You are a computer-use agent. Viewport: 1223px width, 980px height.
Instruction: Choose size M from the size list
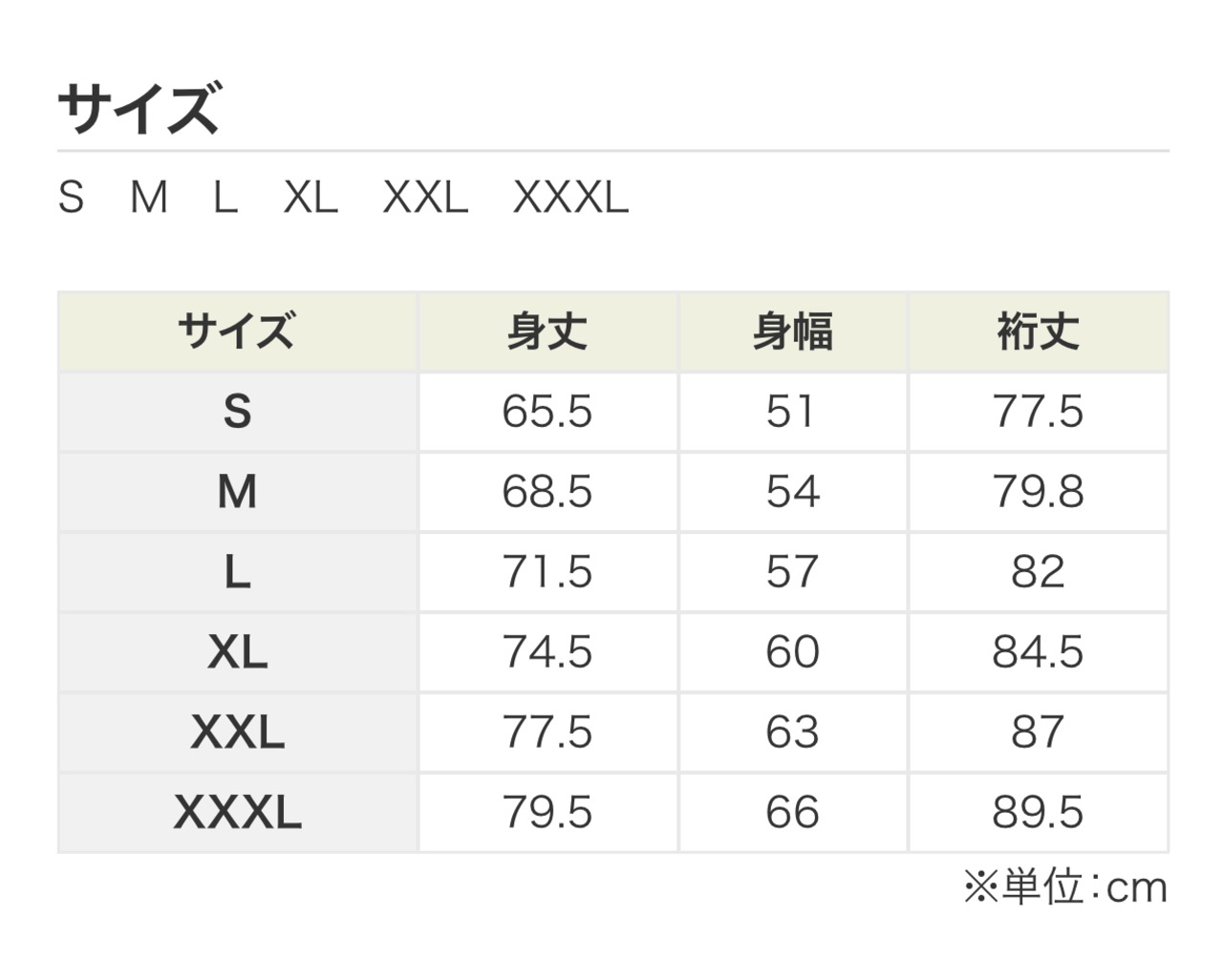click(x=149, y=198)
